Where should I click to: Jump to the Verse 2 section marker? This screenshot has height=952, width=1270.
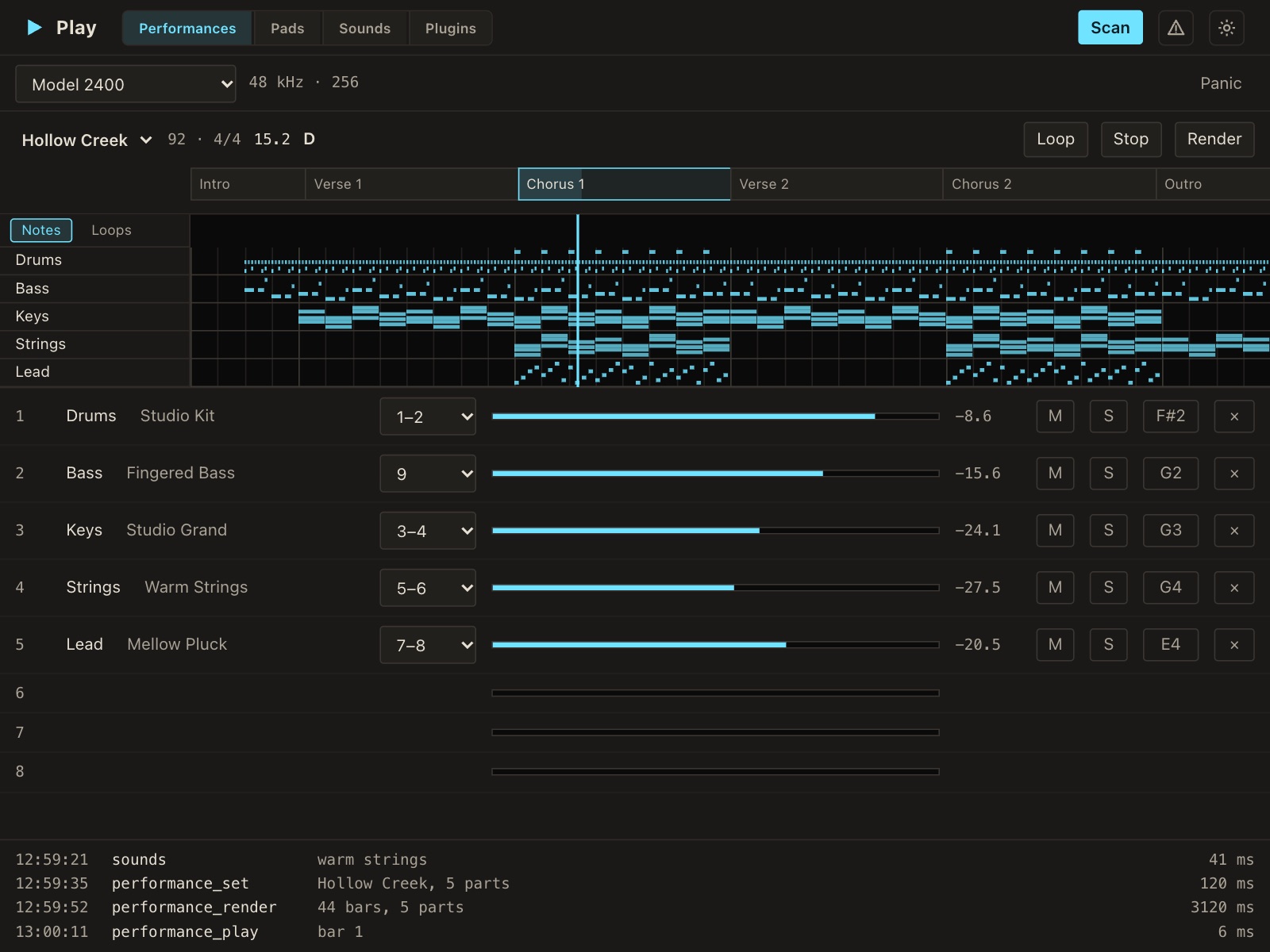pos(837,184)
